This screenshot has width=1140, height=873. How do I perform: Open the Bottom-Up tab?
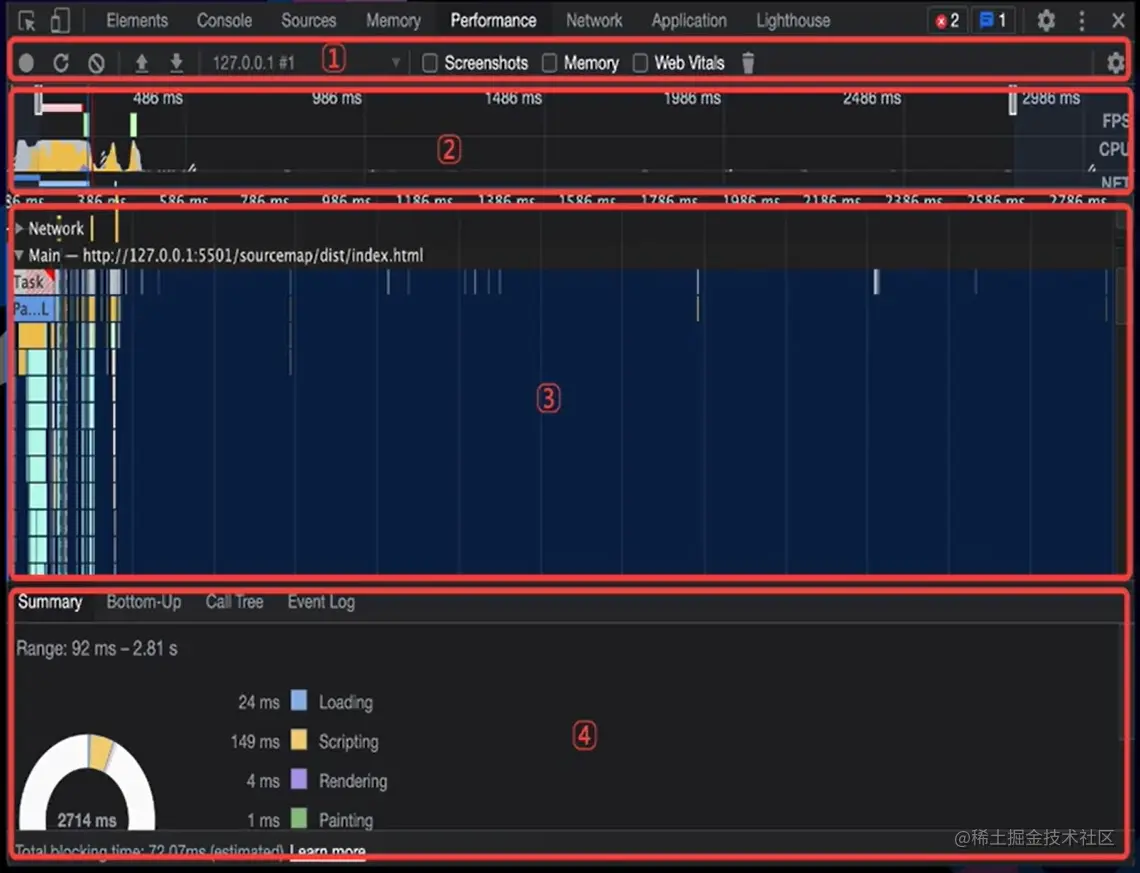143,602
